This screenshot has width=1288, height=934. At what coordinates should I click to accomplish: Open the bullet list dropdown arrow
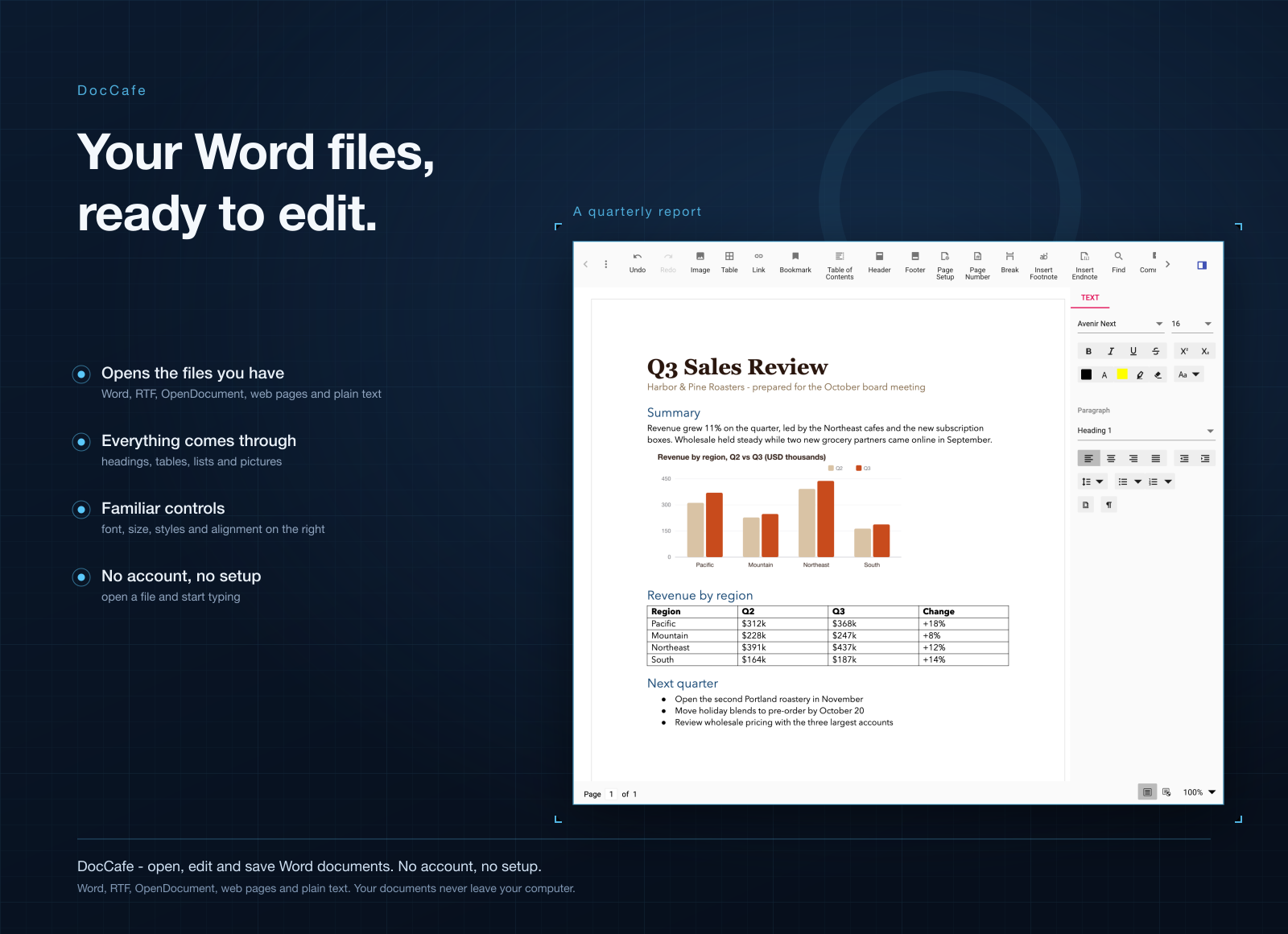1138,481
